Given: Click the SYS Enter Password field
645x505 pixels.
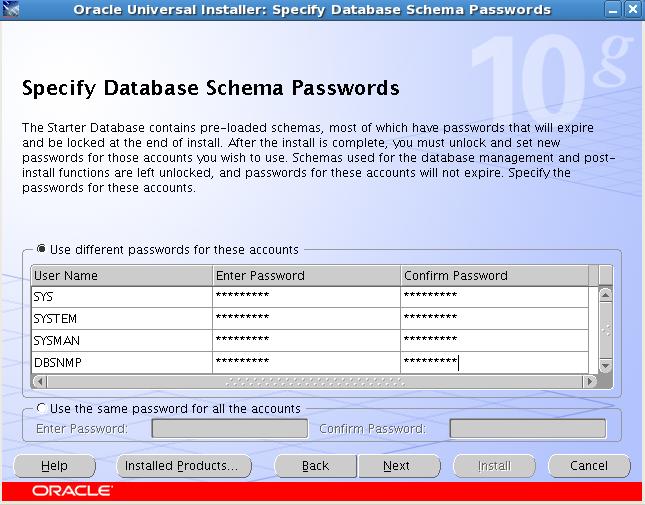Looking at the screenshot, I should 305,296.
